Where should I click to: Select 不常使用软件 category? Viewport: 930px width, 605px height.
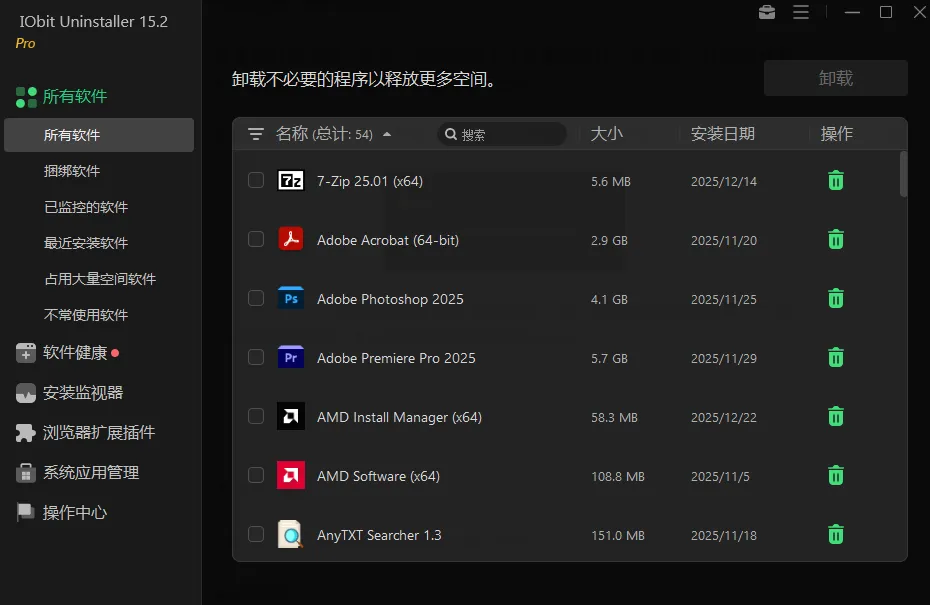pos(86,315)
